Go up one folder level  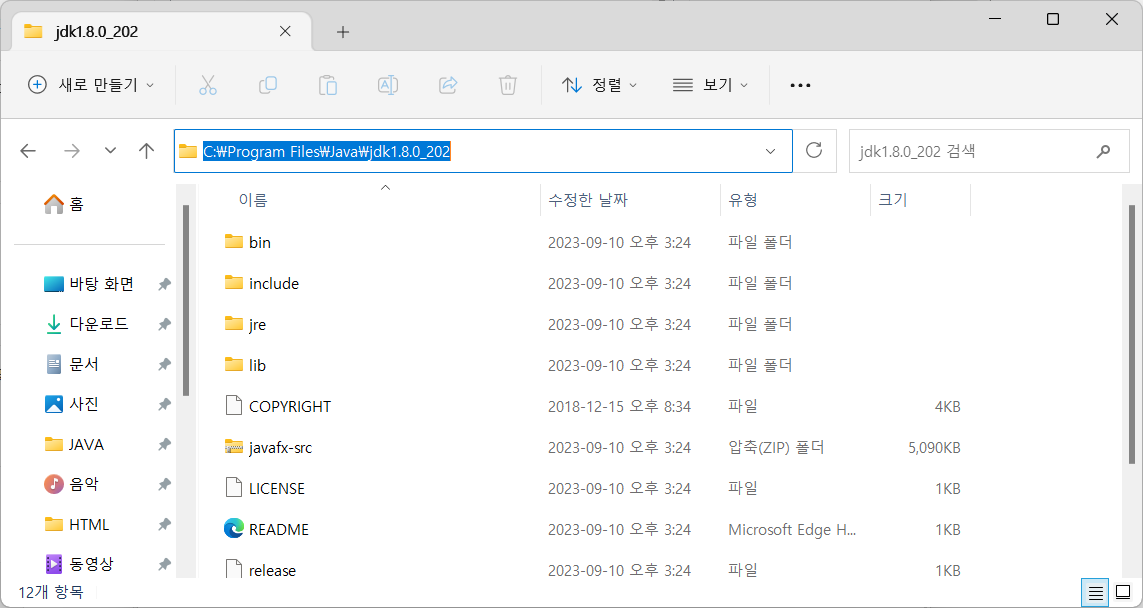147,151
